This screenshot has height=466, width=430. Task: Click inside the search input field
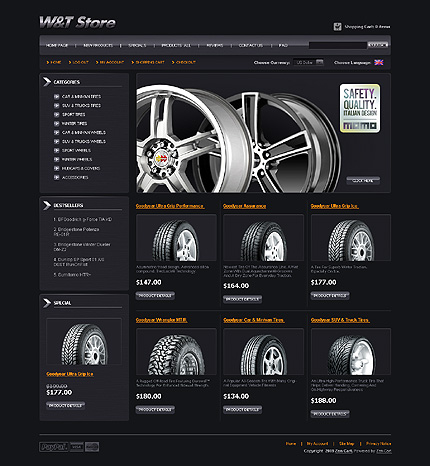pyautogui.click(x=338, y=45)
